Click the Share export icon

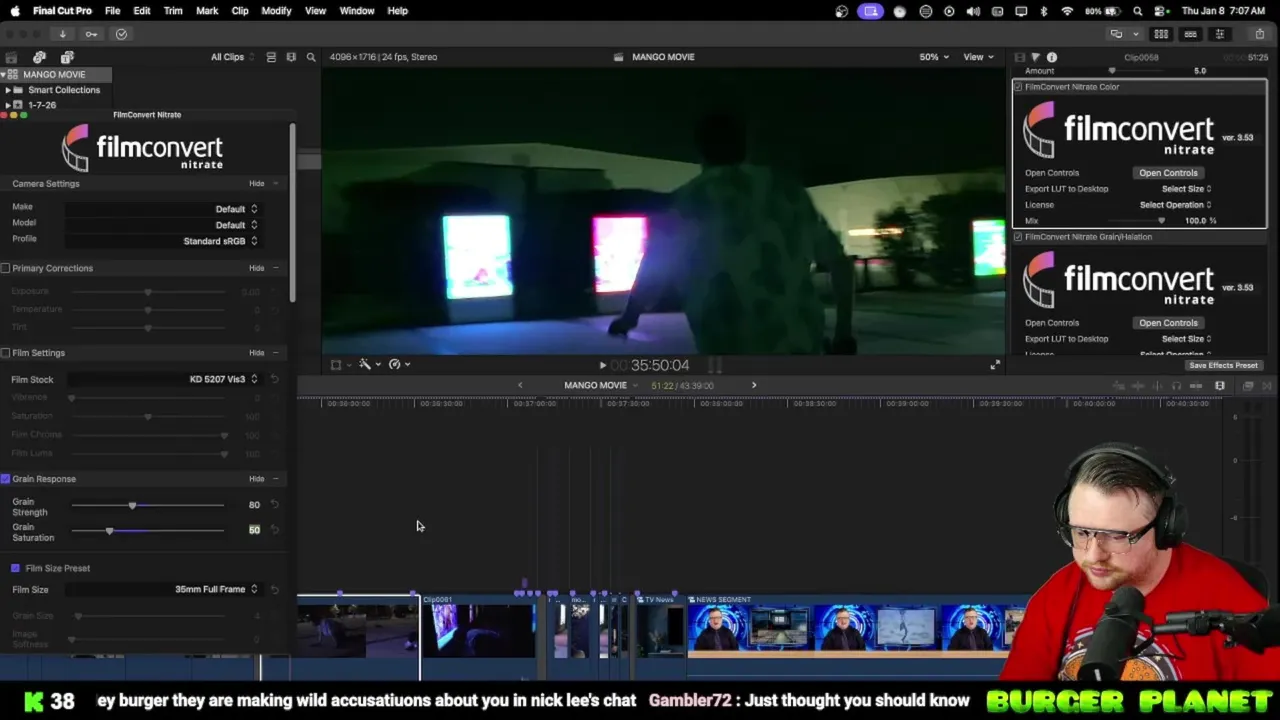1259,34
